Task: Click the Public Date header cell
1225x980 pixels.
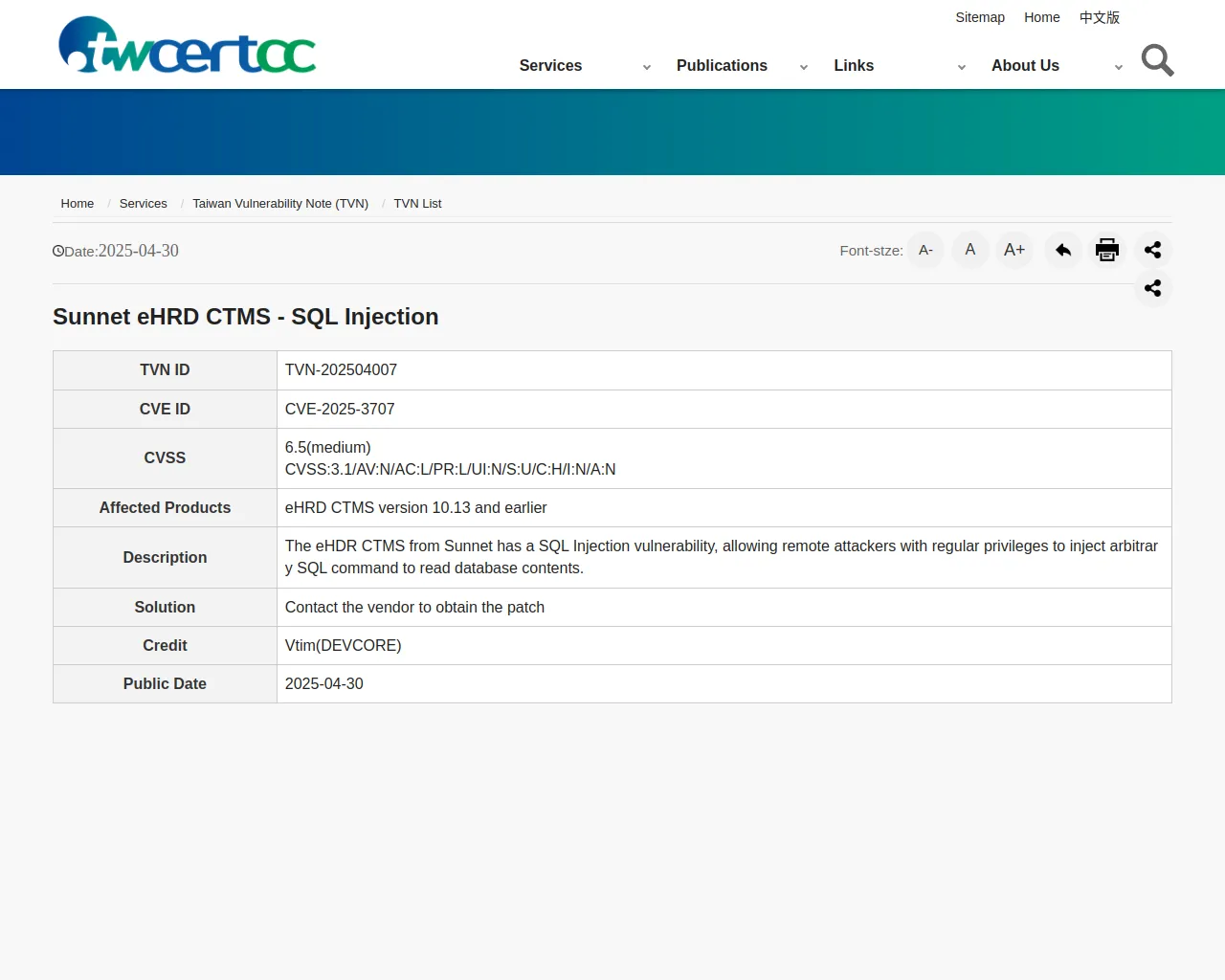Action: tap(165, 683)
